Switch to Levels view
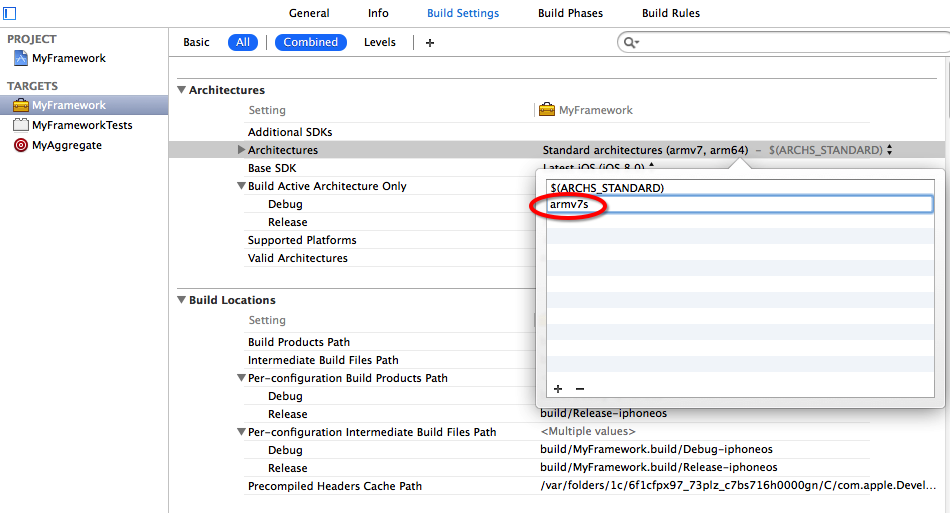This screenshot has height=513, width=950. pos(379,42)
